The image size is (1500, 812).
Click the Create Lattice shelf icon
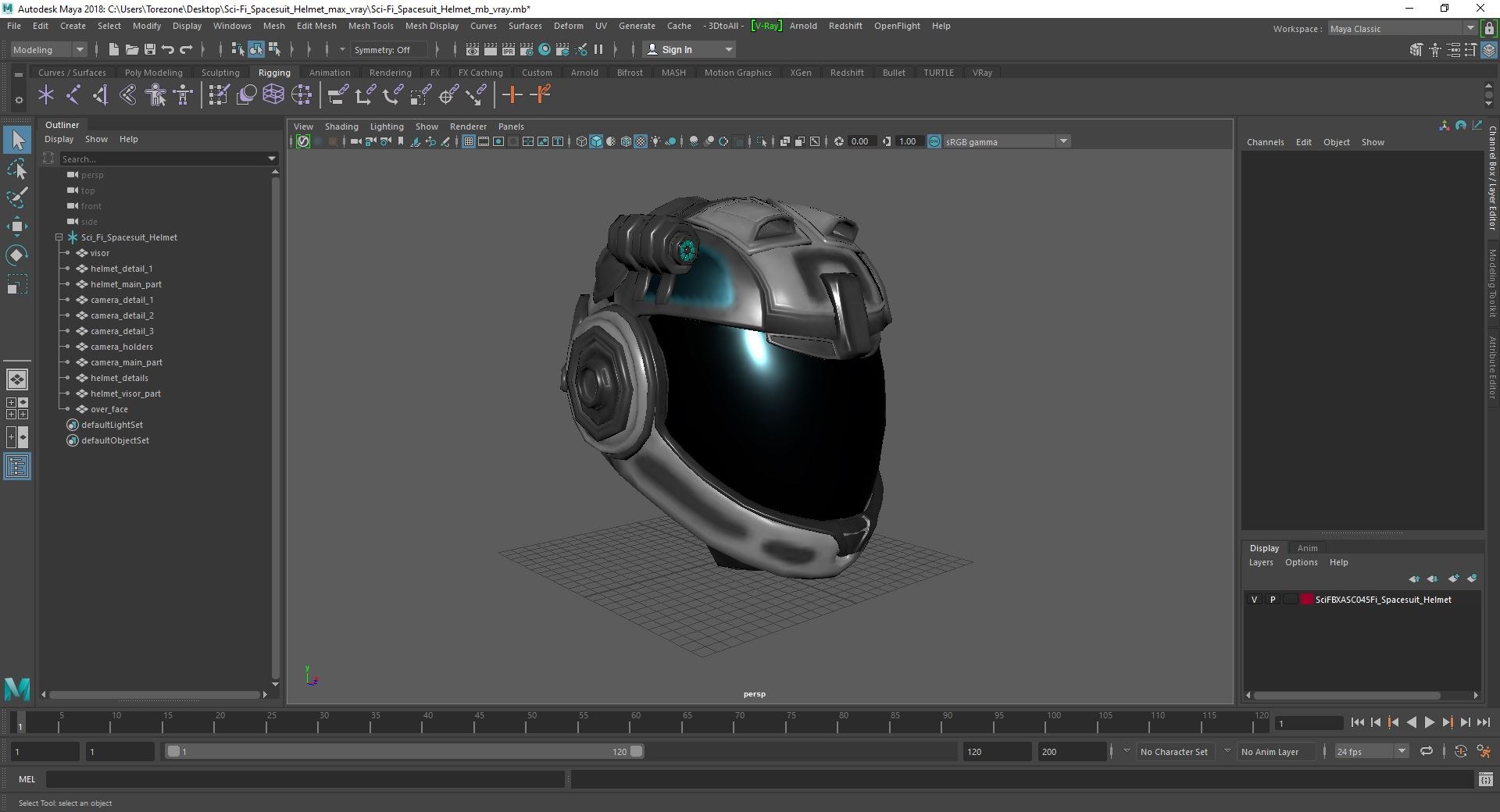click(x=273, y=95)
